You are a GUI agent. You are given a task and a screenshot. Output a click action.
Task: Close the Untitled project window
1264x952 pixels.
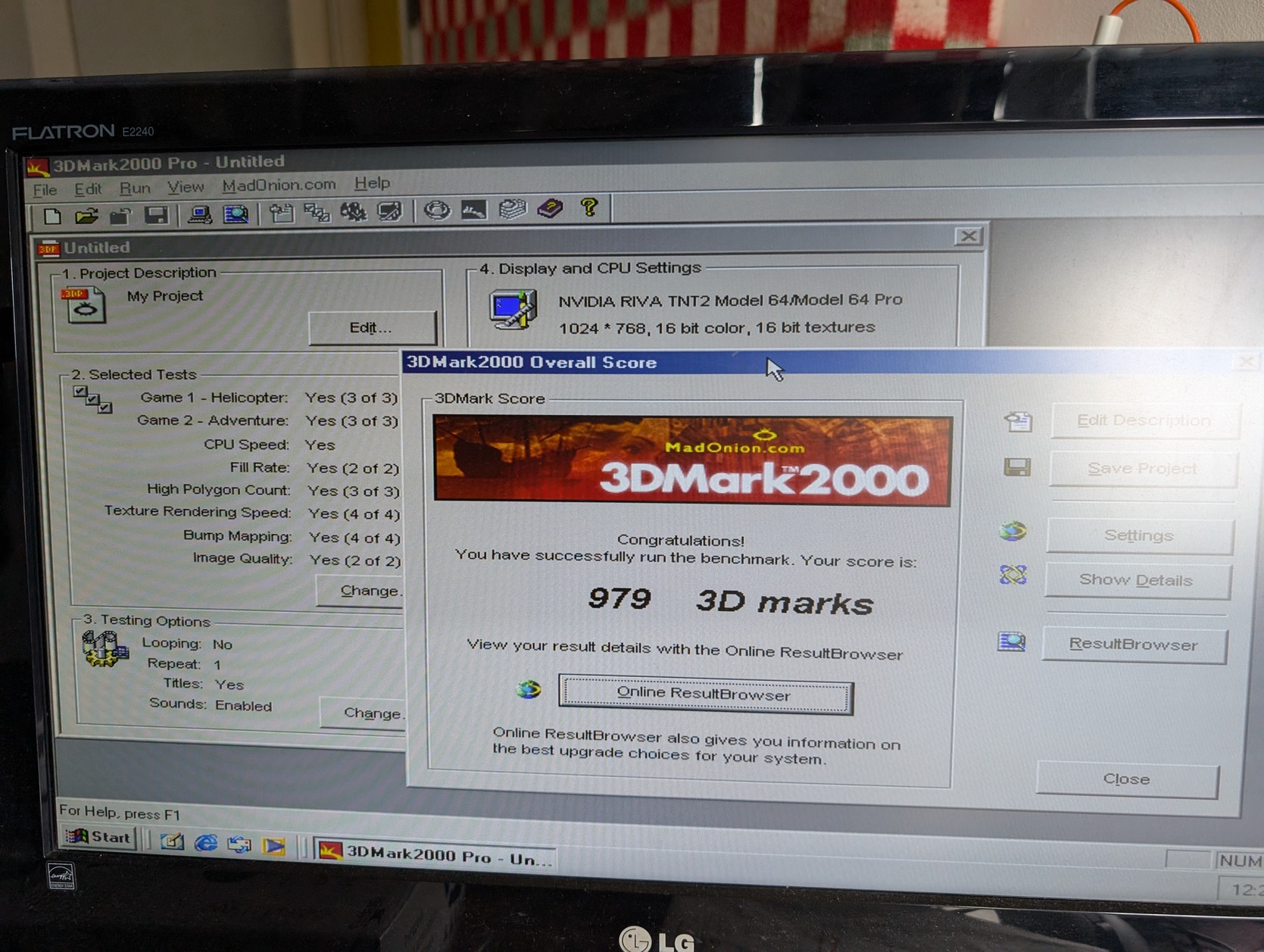(x=968, y=236)
